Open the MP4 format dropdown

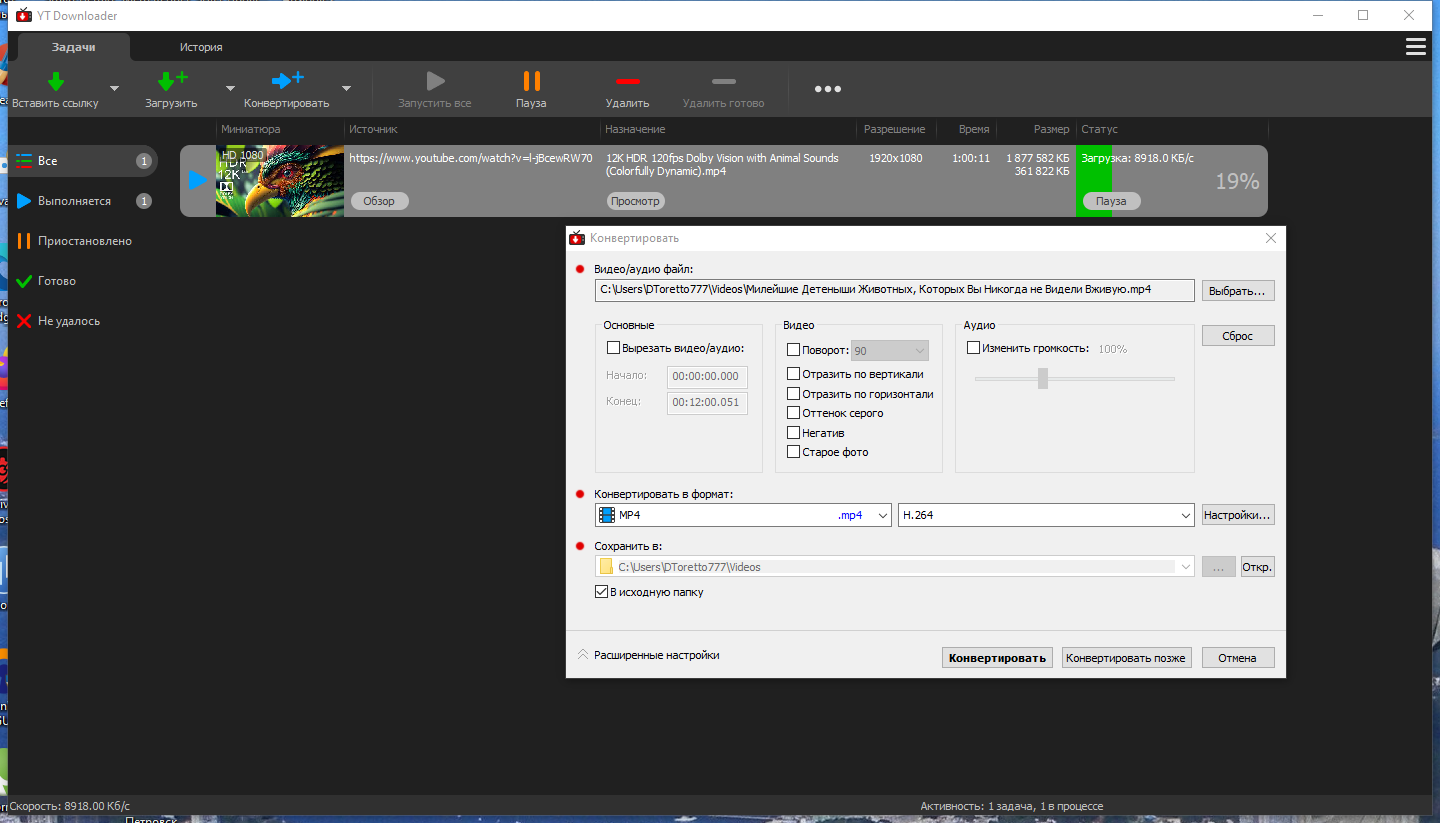[x=743, y=515]
